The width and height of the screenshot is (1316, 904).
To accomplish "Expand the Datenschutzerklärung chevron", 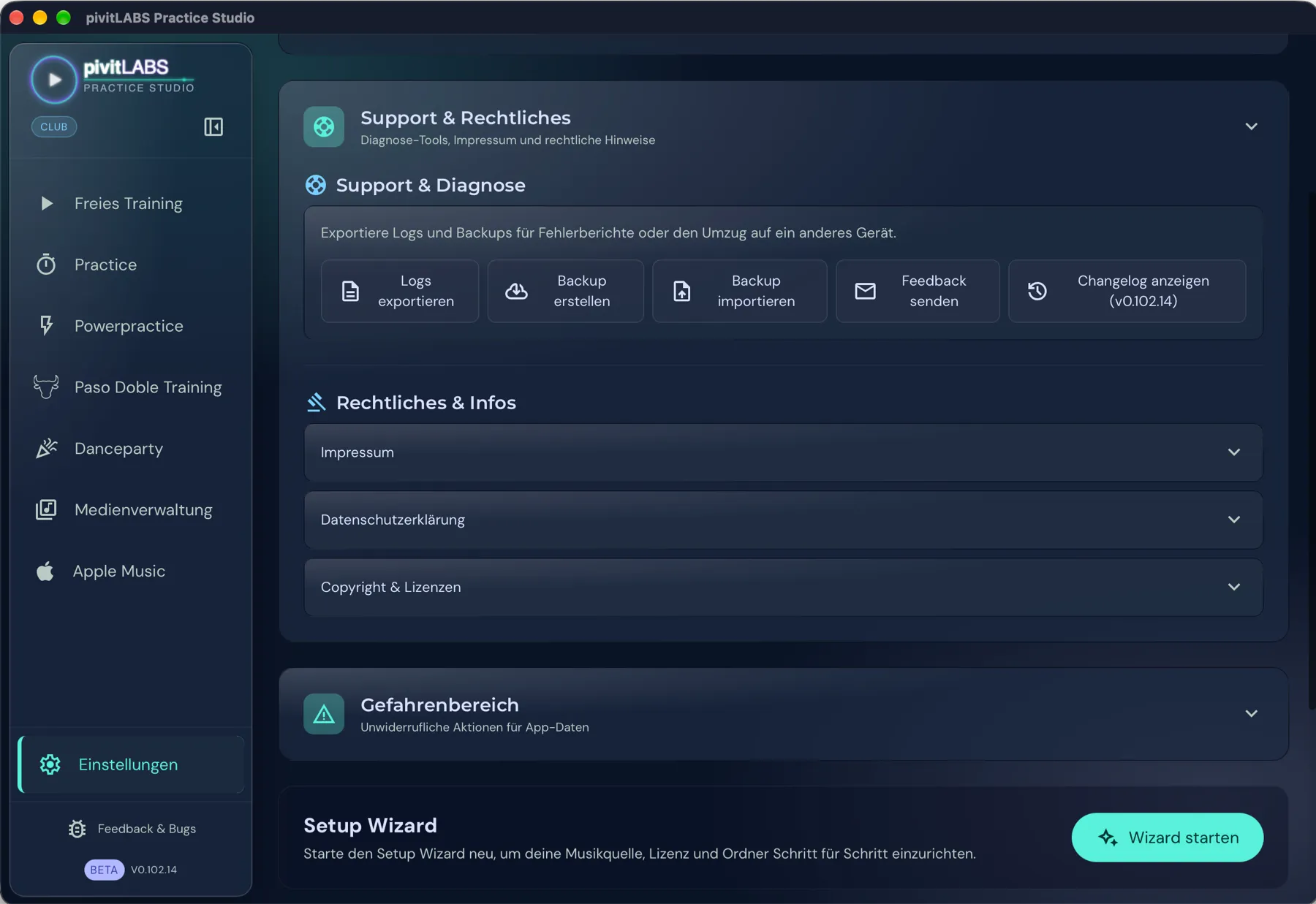I will [1234, 520].
